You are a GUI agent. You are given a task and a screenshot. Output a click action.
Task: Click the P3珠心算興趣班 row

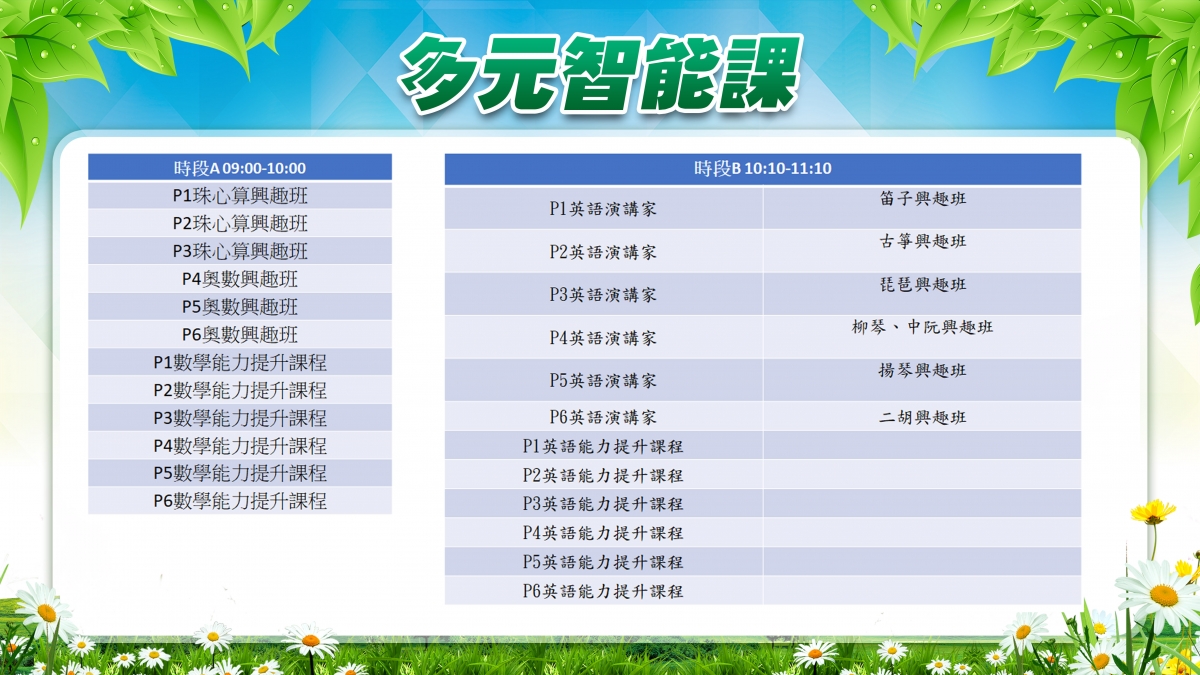240,251
